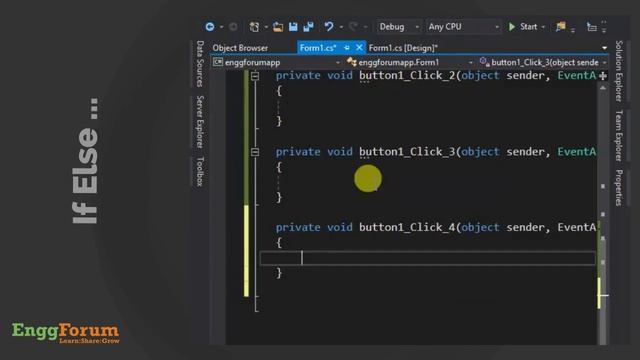Open the Server Explorer side panel tab
The width and height of the screenshot is (640, 360).
tap(200, 122)
